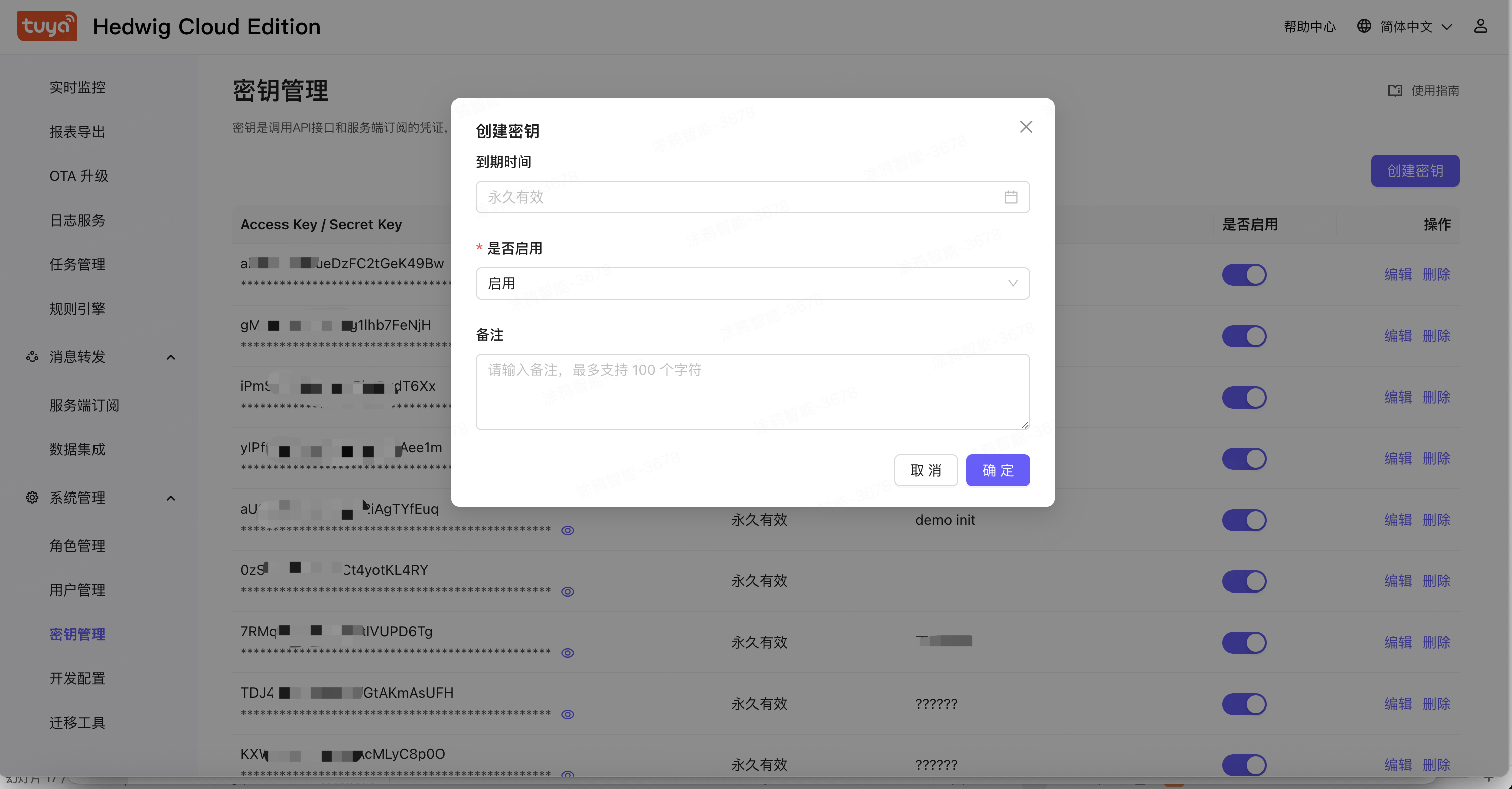Open the 是否启用 dropdown showing 启用
1512x789 pixels.
point(752,284)
